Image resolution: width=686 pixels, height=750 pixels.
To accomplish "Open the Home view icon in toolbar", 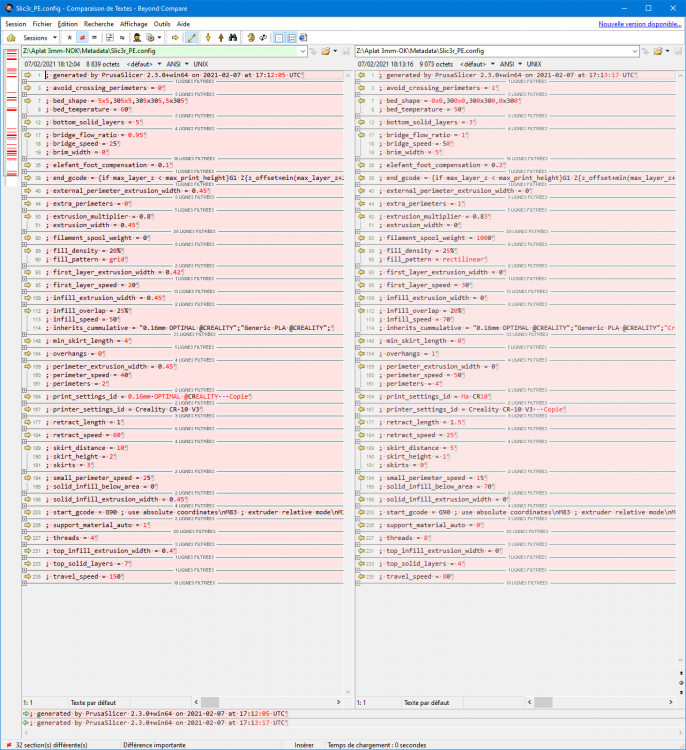I will 11,37.
